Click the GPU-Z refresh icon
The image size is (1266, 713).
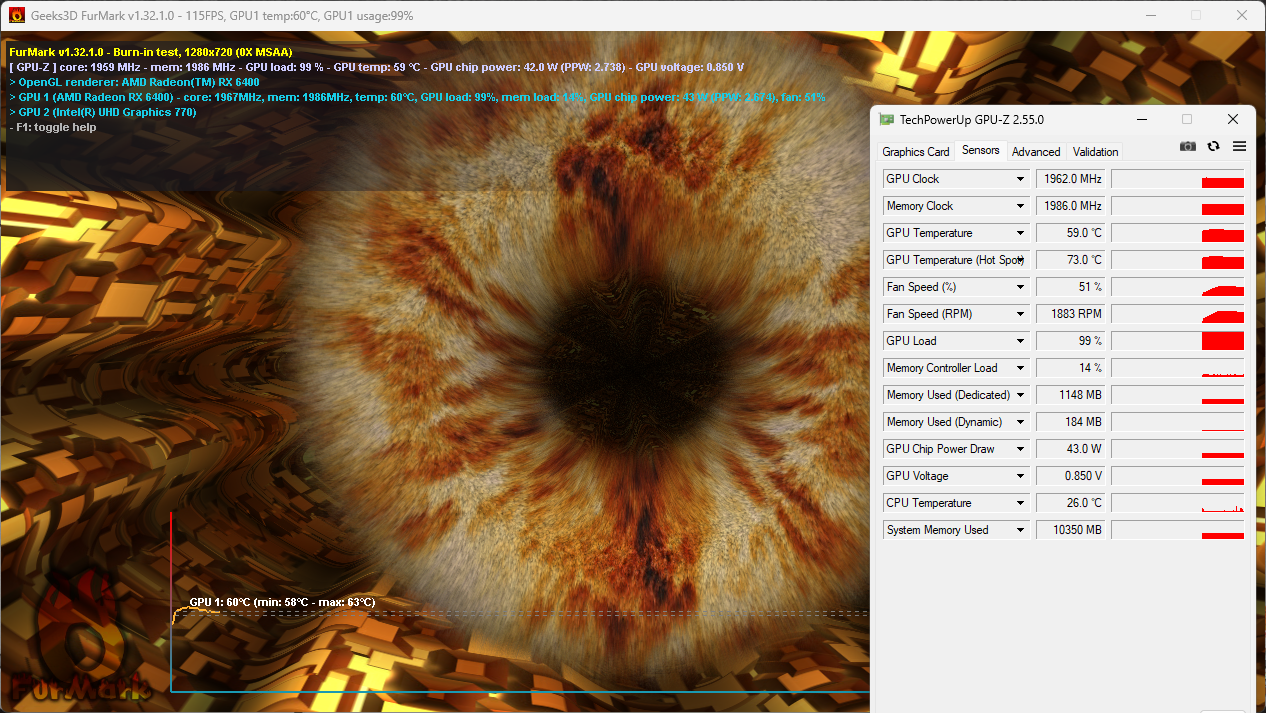pos(1213,146)
